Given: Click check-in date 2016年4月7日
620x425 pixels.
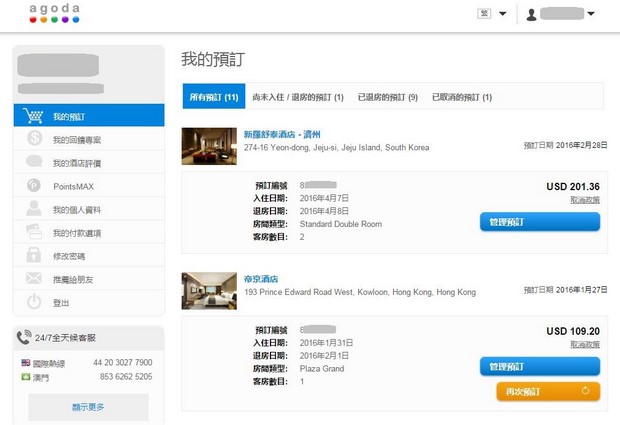Looking at the screenshot, I should 324,198.
